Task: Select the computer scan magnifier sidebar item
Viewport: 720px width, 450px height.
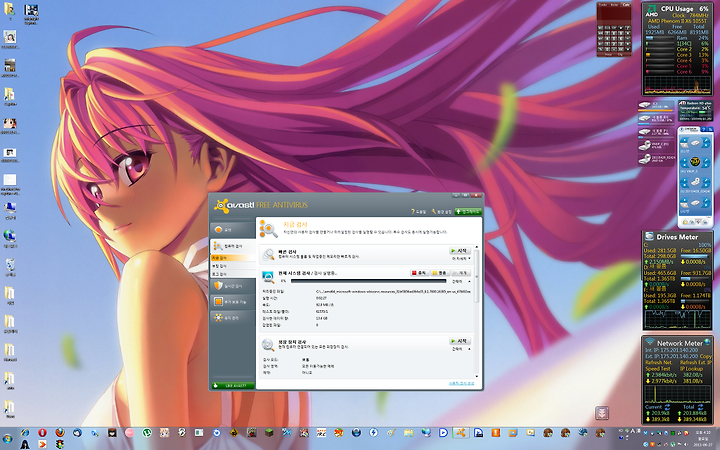Action: pos(232,247)
